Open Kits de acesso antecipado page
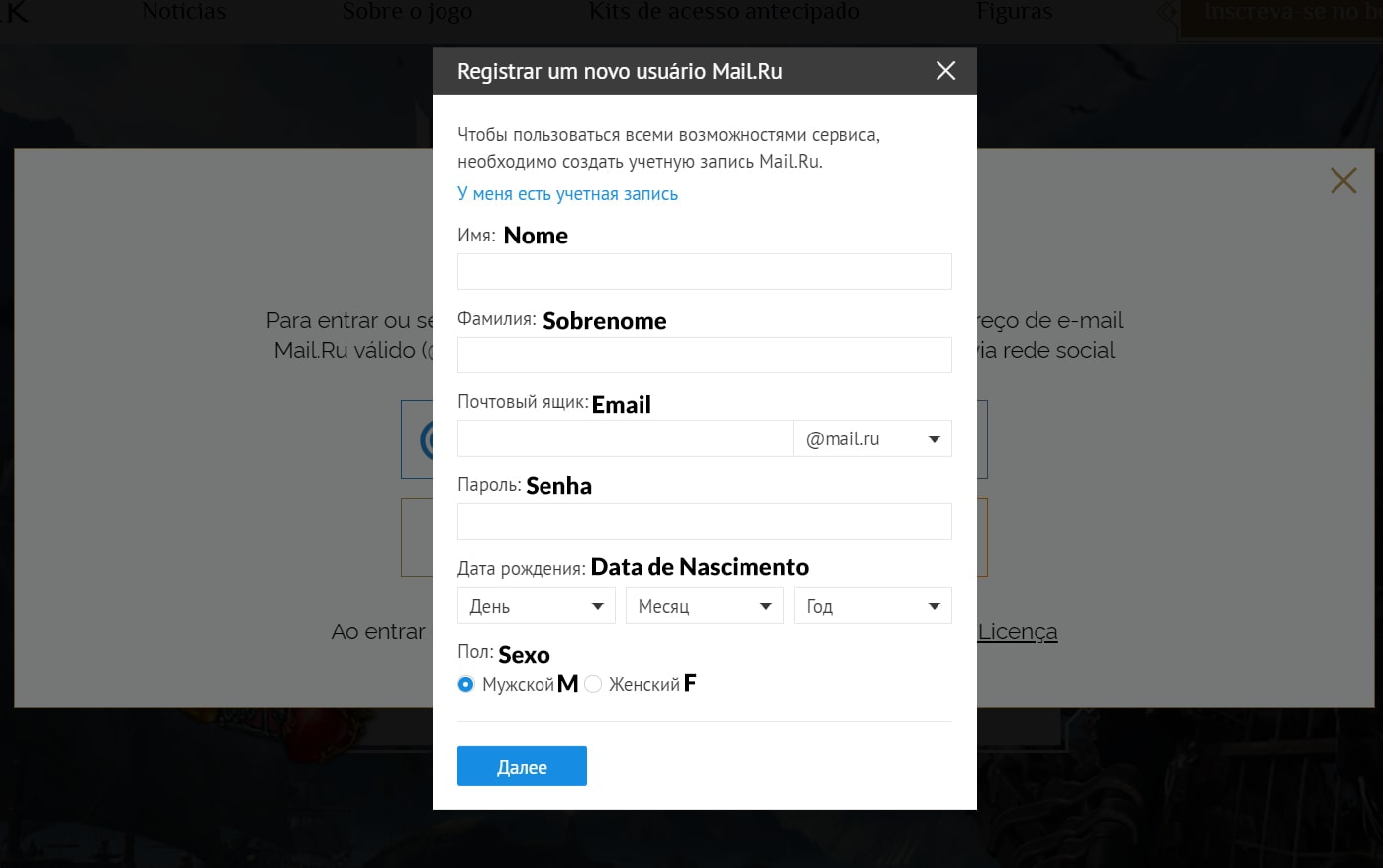Screen dimensions: 1383x868 pos(724,12)
